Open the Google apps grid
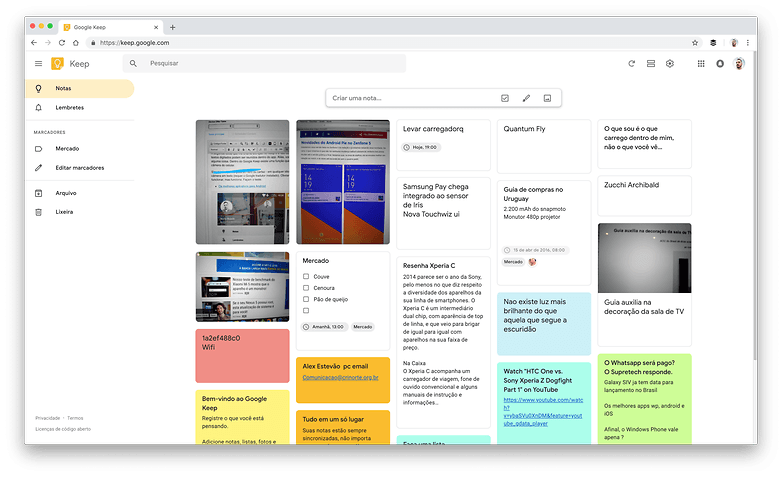The image size is (782, 477). coord(701,63)
